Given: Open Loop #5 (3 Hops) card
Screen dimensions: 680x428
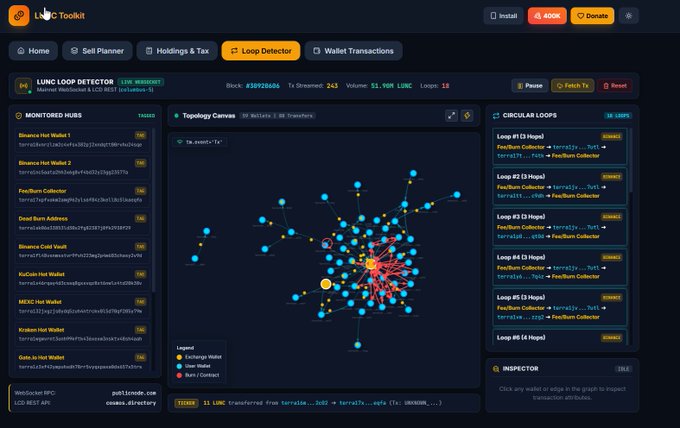Looking at the screenshot, I should [x=560, y=307].
